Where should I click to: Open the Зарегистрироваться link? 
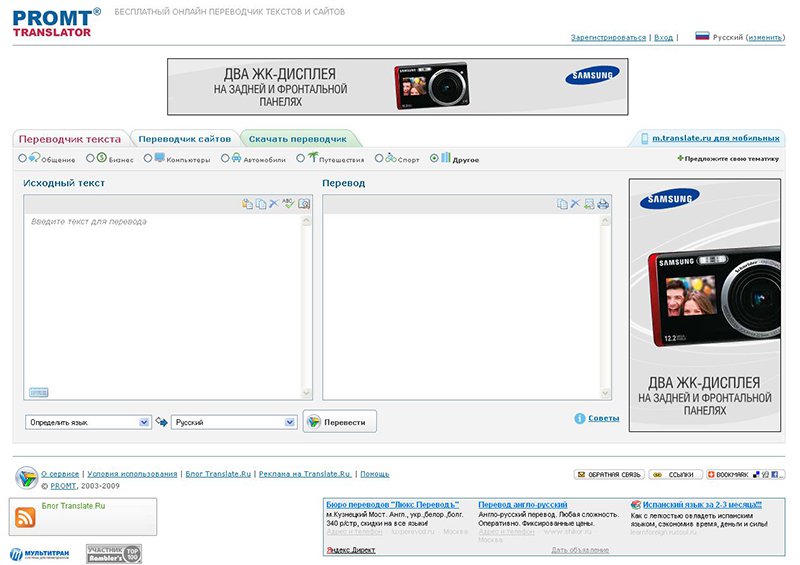(x=608, y=37)
